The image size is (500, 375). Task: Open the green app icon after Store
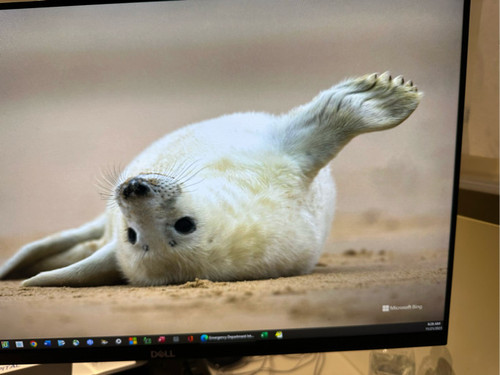click(x=147, y=340)
